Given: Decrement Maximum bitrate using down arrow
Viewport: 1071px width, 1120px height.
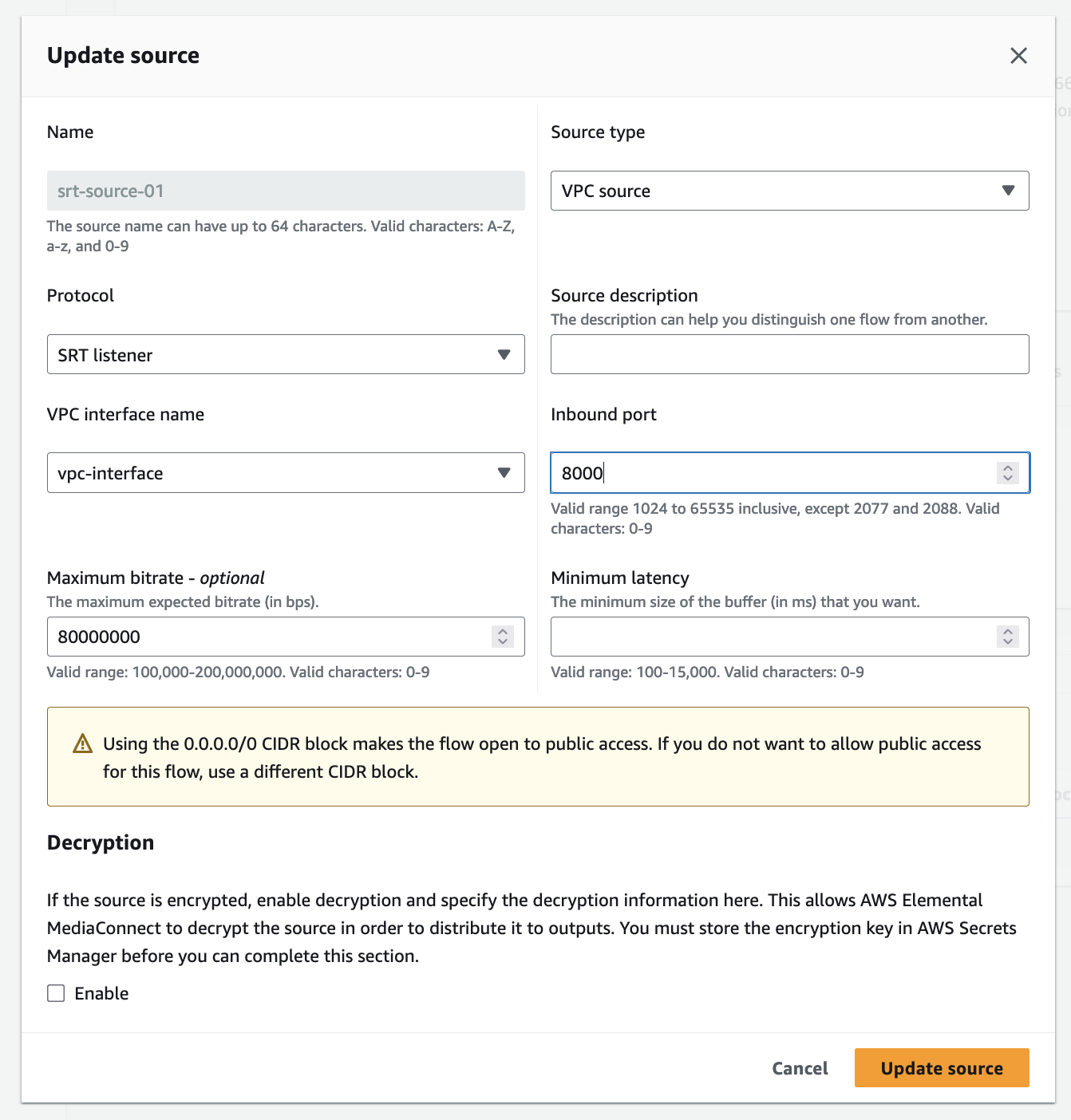Looking at the screenshot, I should [x=503, y=642].
